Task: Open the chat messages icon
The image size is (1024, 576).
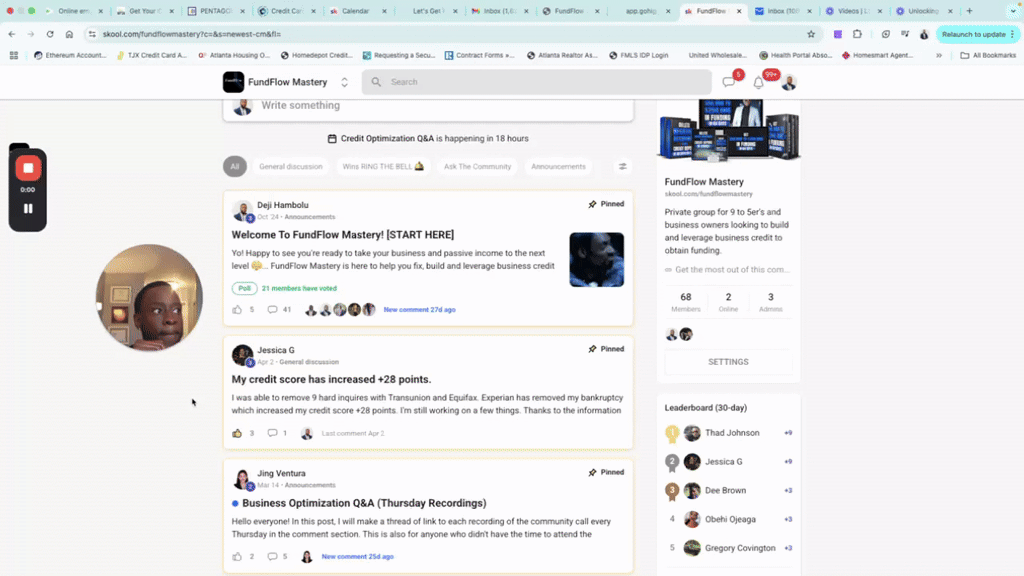Action: point(728,82)
